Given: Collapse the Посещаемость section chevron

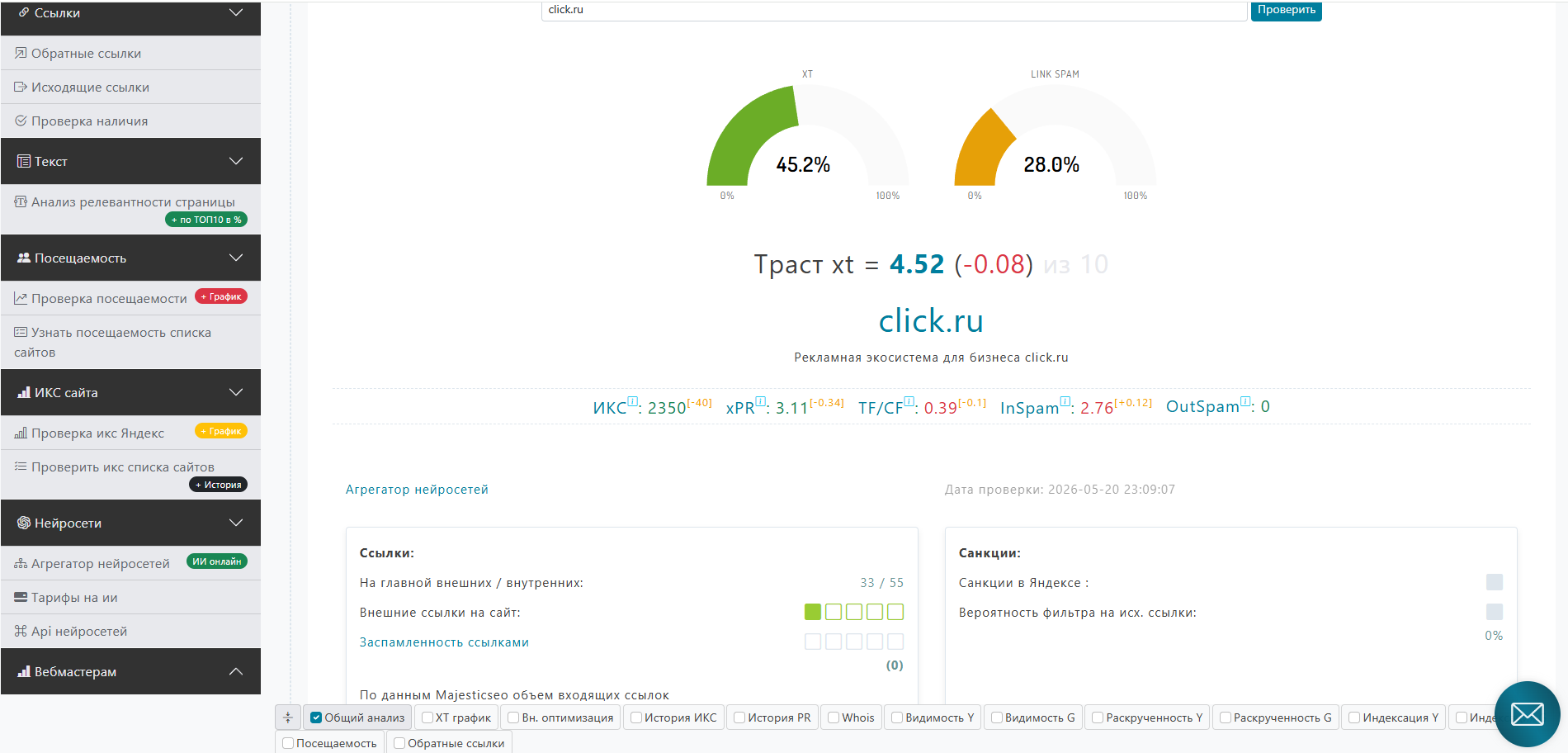Looking at the screenshot, I should (236, 258).
